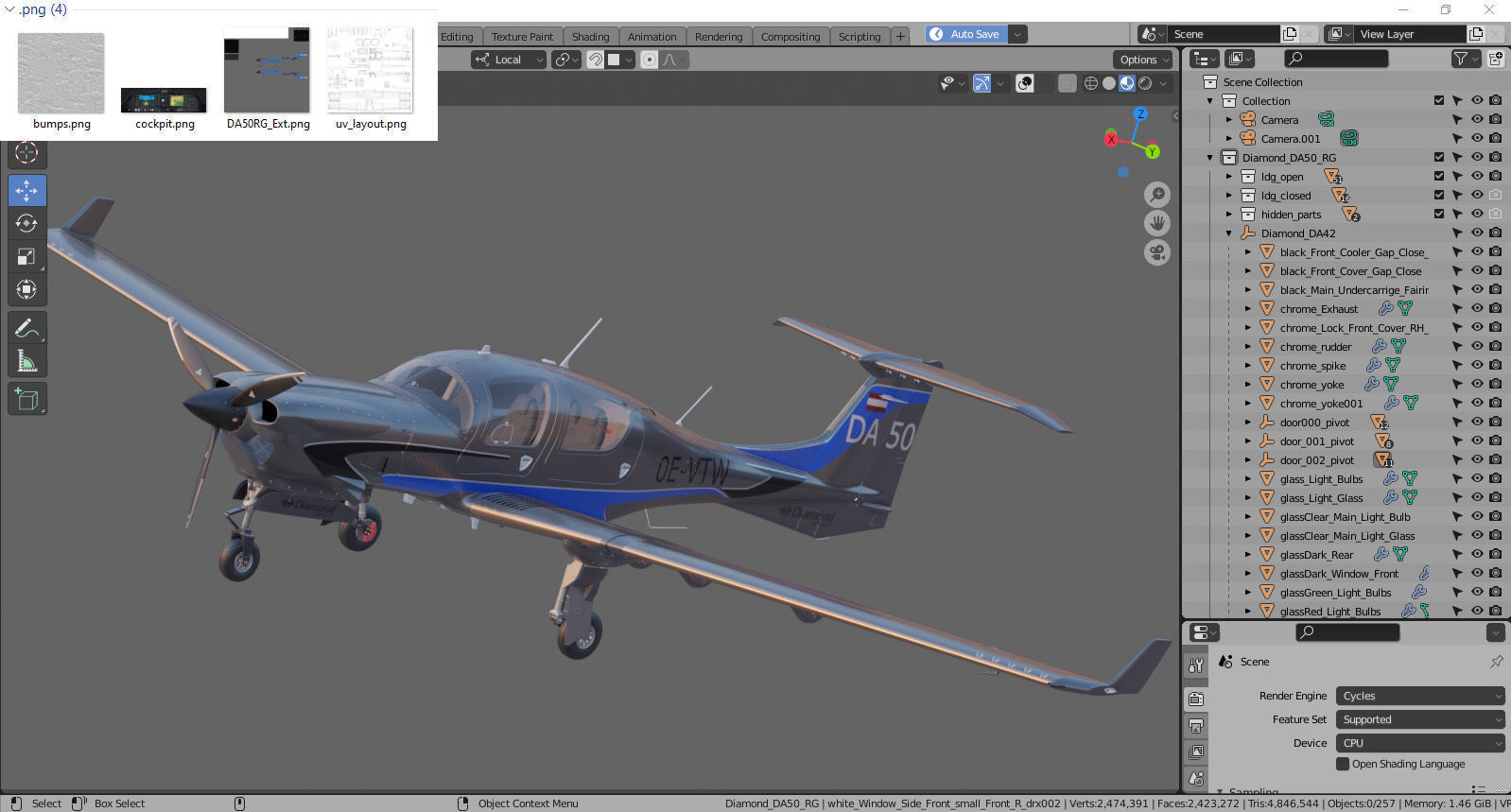Switch to Rendering workspace tab
Screen dimensions: 1511x812
tap(719, 37)
